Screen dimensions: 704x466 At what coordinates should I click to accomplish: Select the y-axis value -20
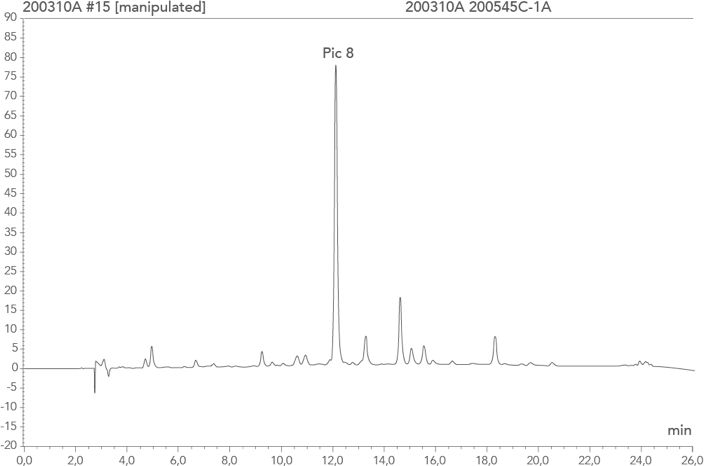click(x=9, y=445)
